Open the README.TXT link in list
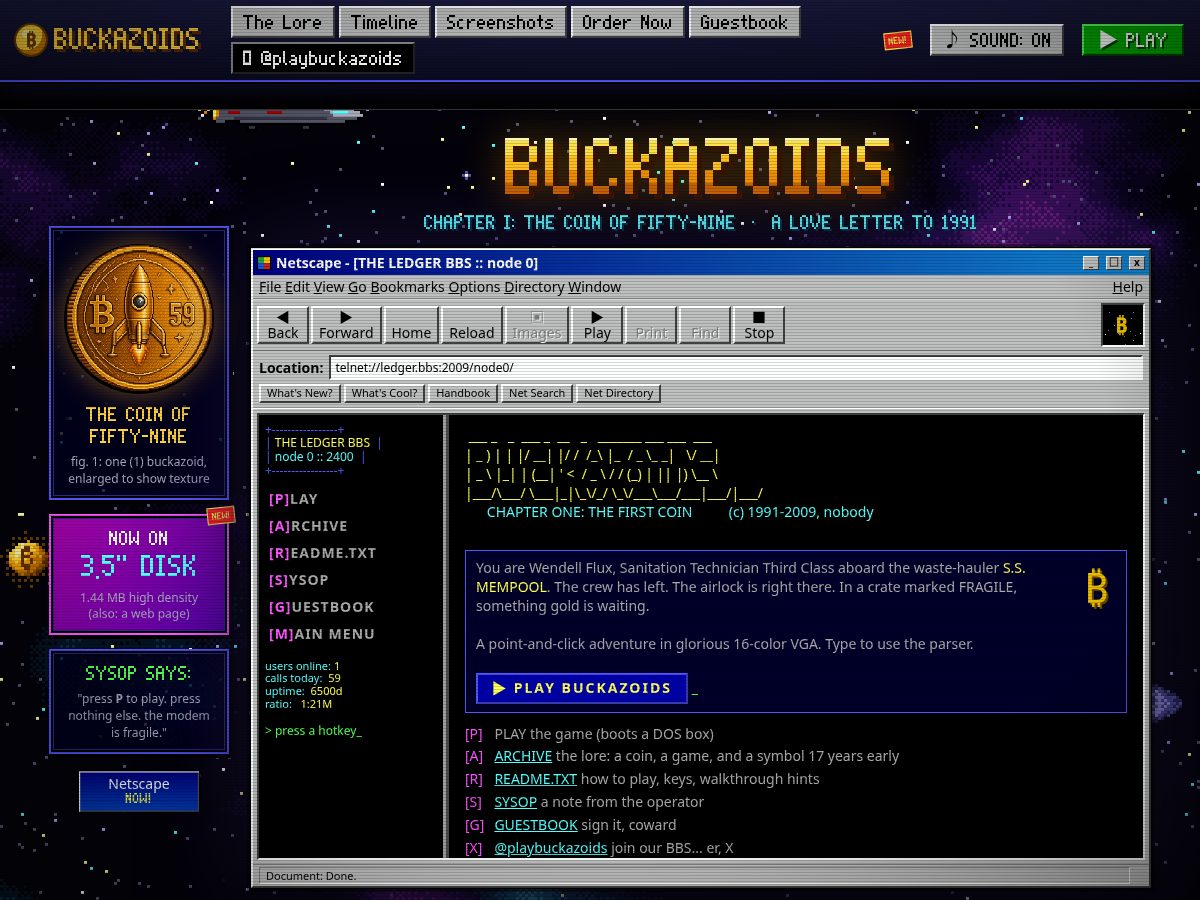This screenshot has height=900, width=1200. coord(535,779)
